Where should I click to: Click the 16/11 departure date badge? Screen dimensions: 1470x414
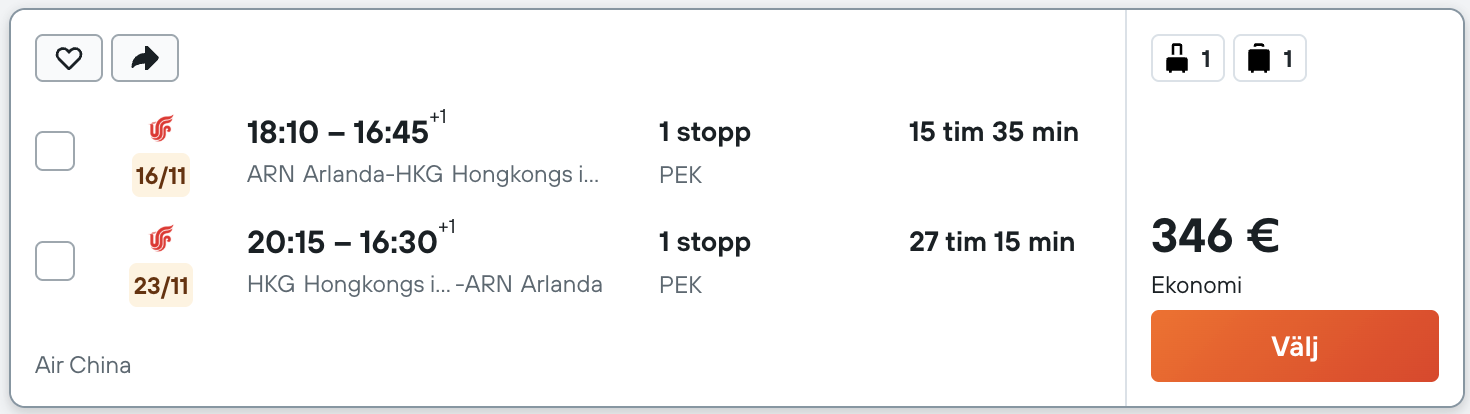[161, 176]
